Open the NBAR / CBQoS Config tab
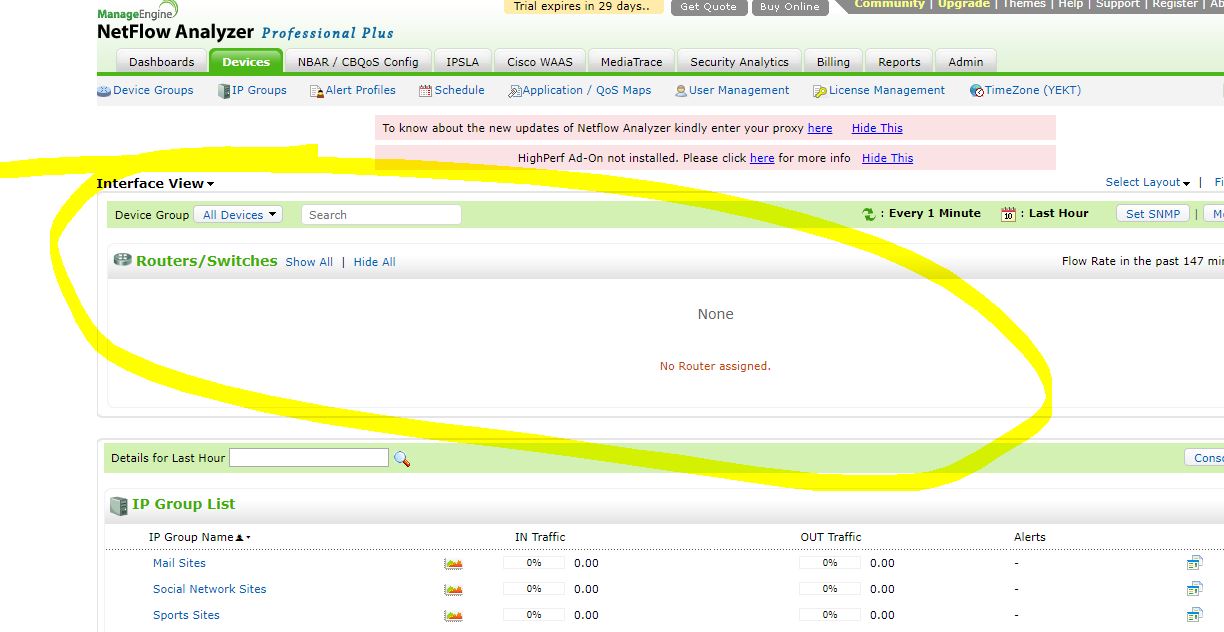Screen dimensions: 1224x632 click(x=358, y=62)
